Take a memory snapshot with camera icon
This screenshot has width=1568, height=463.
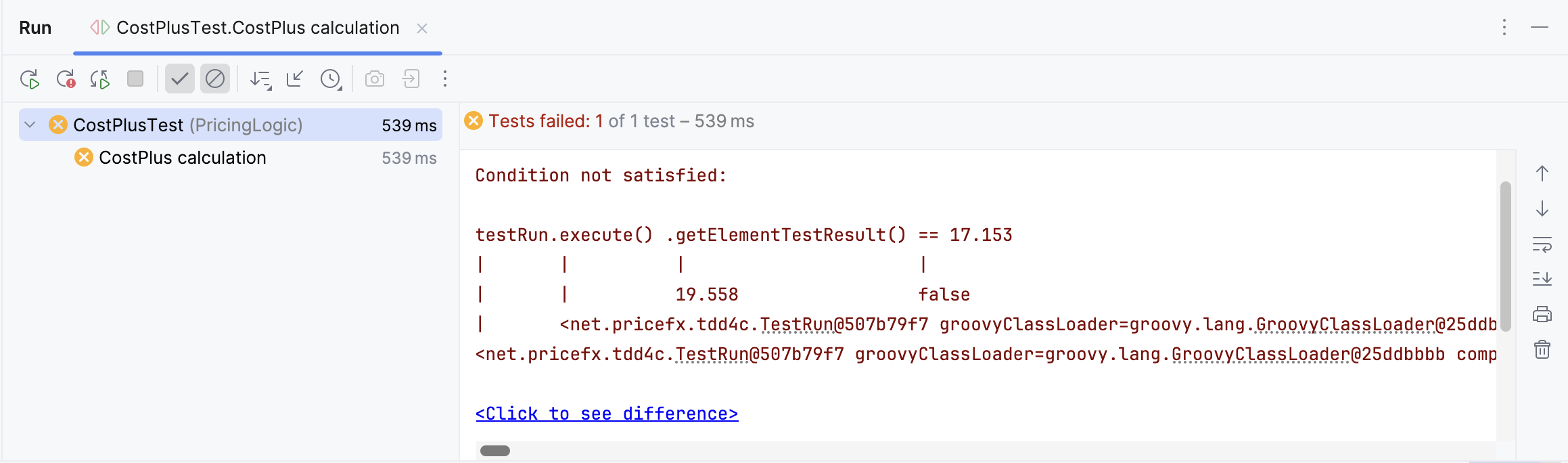tap(374, 79)
